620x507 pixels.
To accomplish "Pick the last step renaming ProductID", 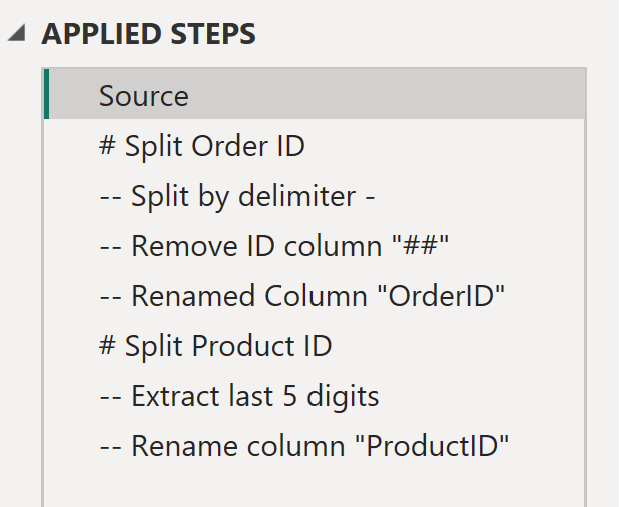I will pyautogui.click(x=305, y=446).
